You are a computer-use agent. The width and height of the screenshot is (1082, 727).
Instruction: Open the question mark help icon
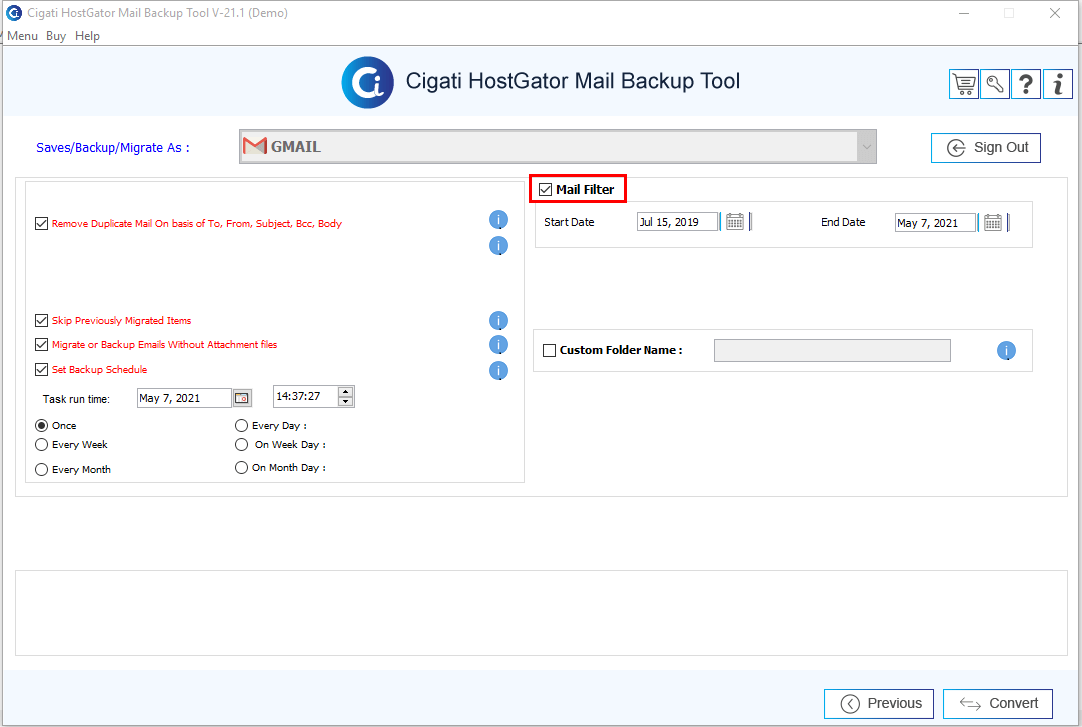pyautogui.click(x=1026, y=84)
